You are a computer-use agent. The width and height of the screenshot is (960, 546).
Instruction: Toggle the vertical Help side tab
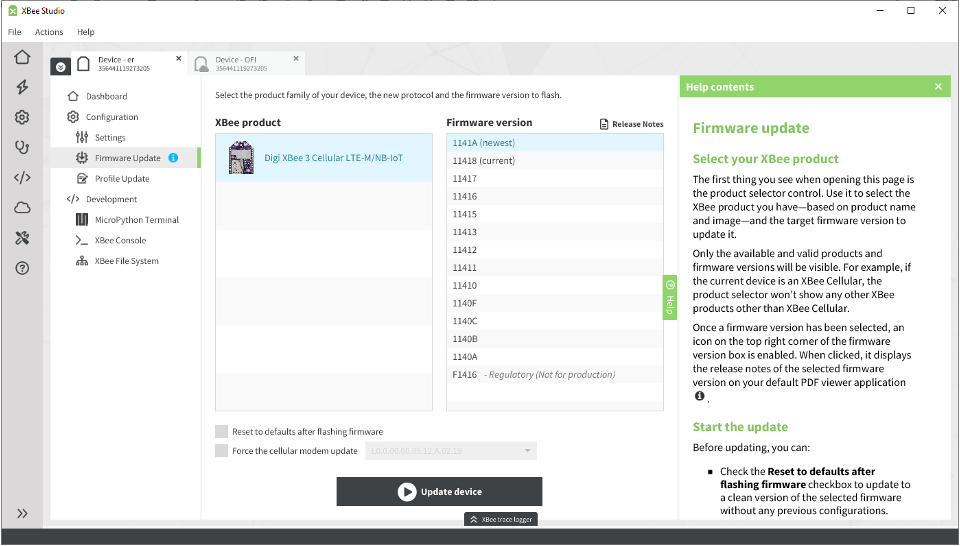670,297
